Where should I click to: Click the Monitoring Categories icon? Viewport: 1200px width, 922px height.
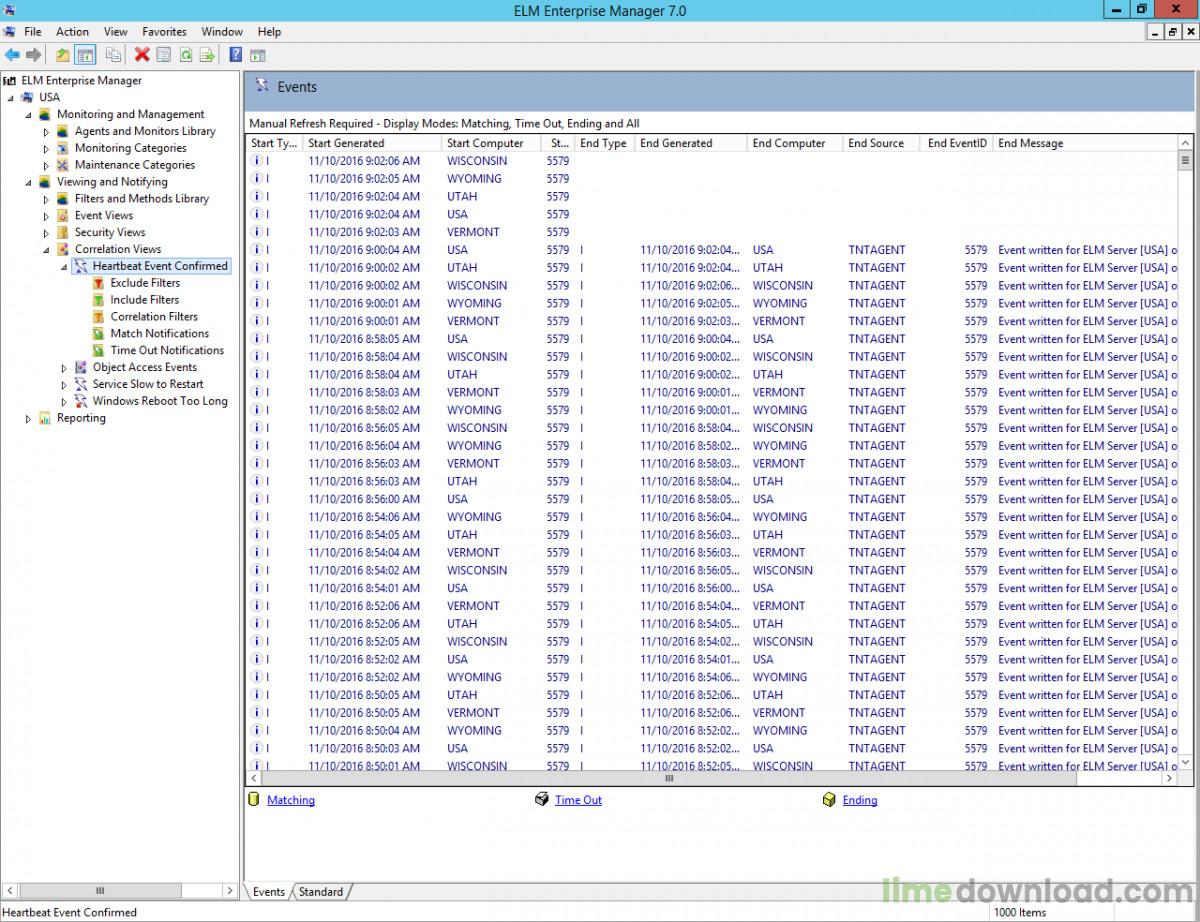(63, 148)
